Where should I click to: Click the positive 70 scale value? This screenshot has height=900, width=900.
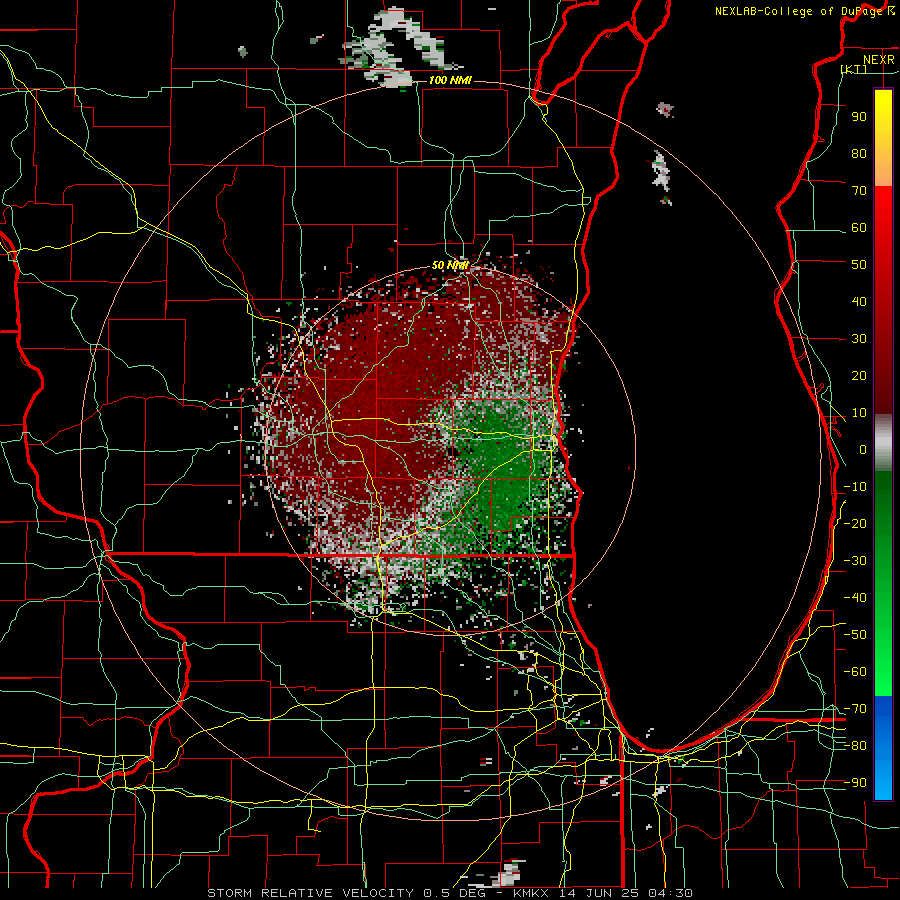tap(859, 191)
